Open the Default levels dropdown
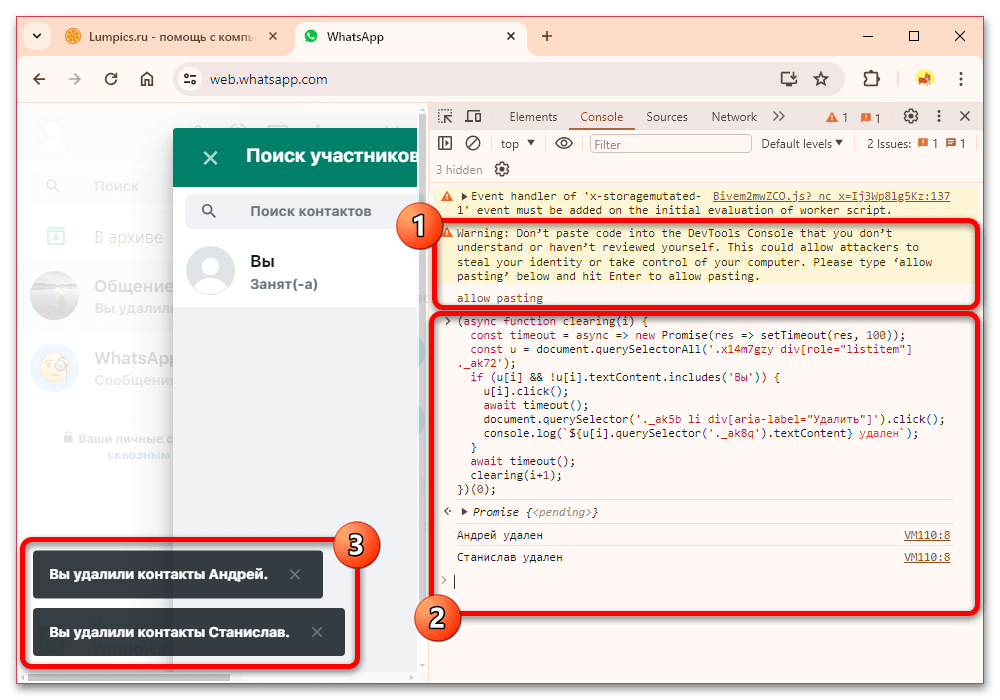 pos(802,144)
